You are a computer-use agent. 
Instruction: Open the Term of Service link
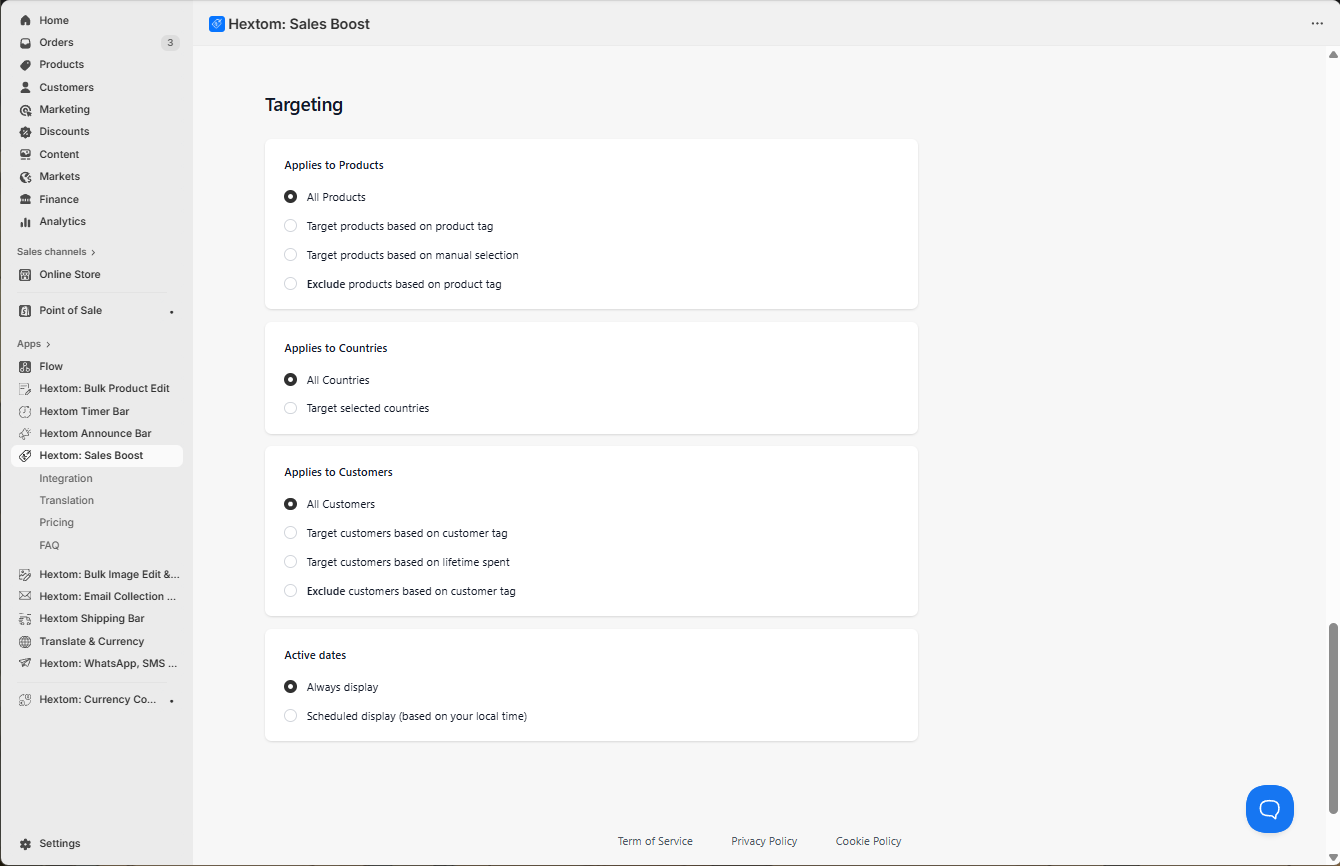[x=655, y=841]
